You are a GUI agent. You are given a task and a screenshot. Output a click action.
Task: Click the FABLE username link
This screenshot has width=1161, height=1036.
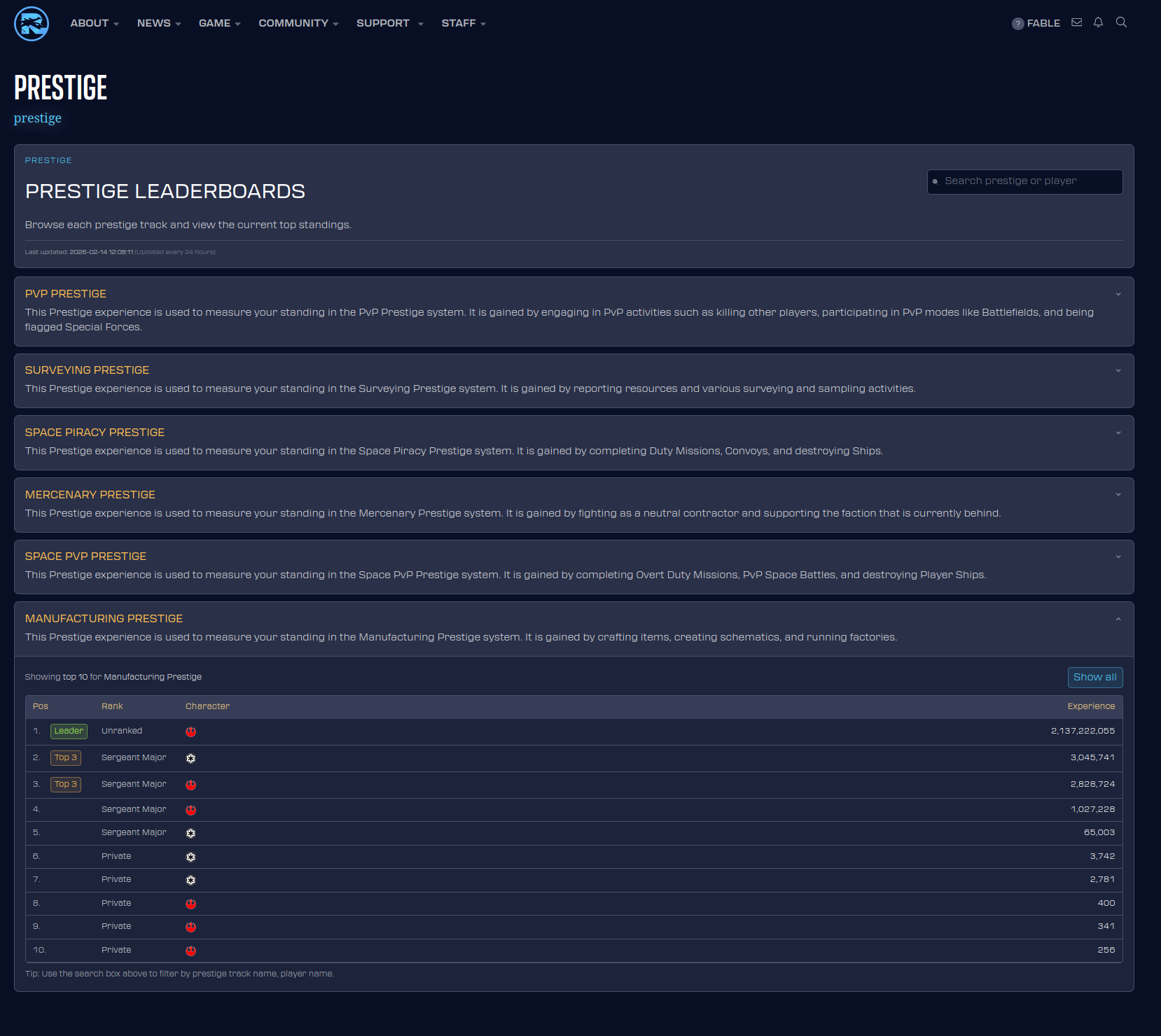(1043, 23)
